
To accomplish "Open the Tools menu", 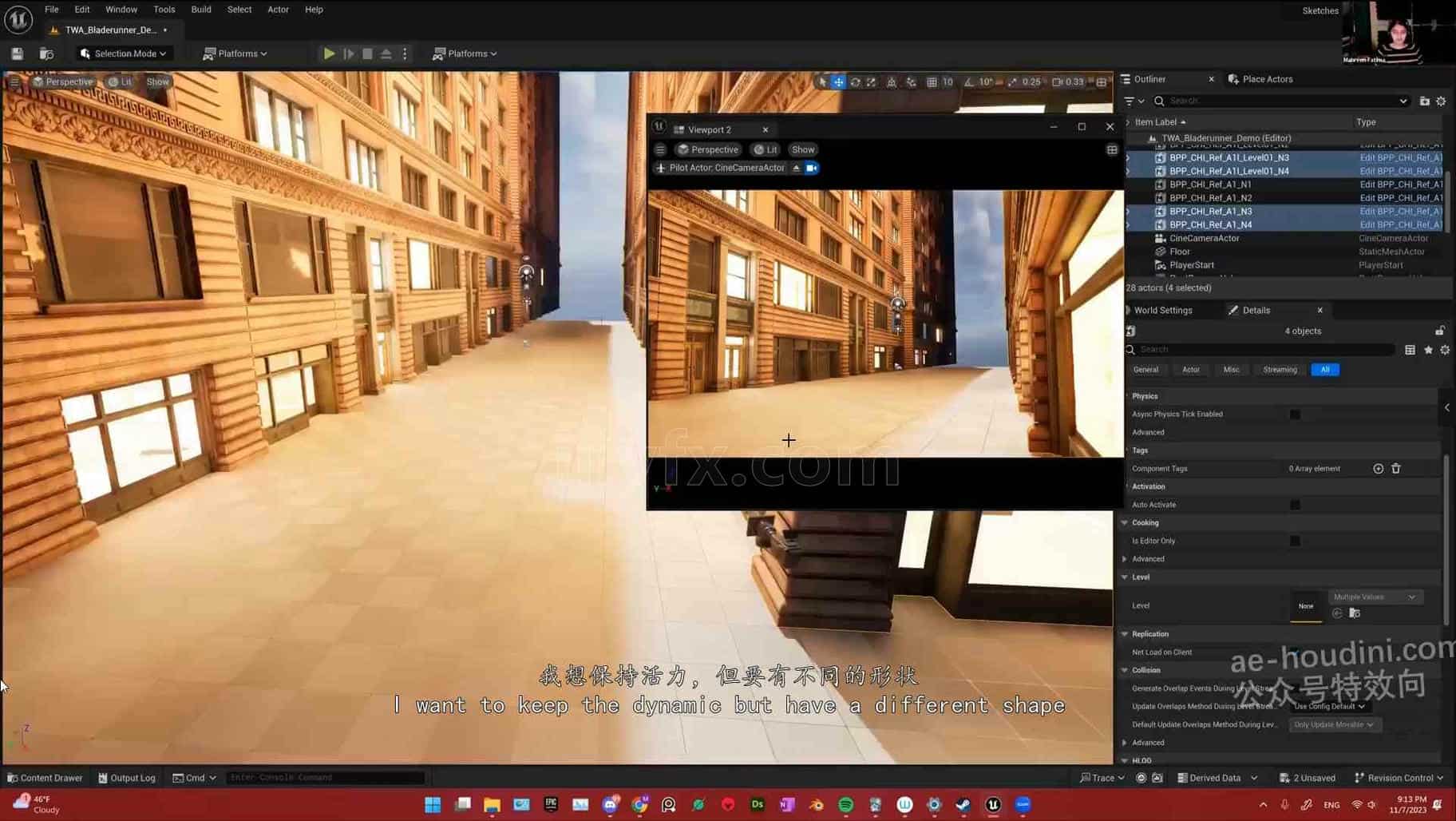I will (164, 10).
